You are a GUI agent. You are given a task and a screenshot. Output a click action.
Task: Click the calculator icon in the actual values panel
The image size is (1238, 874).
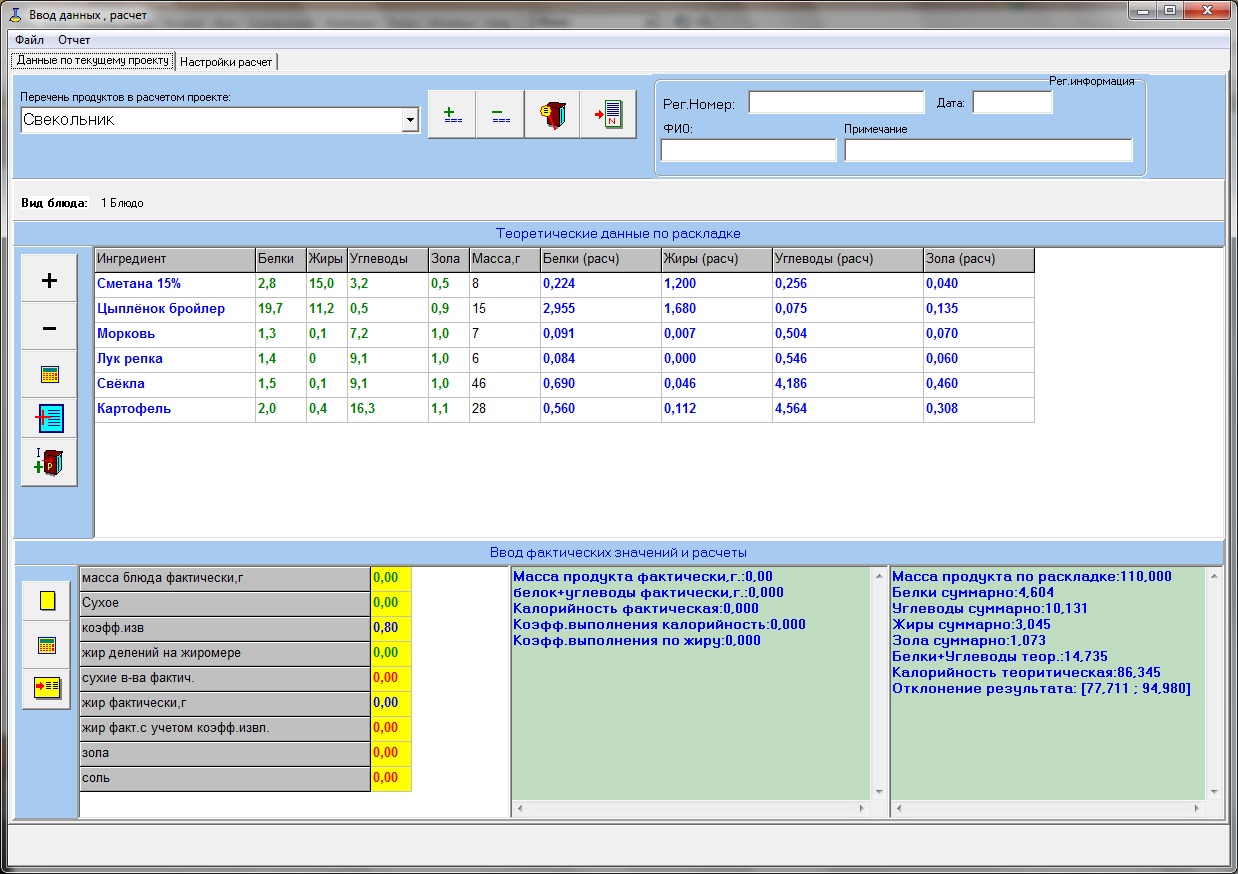point(47,645)
